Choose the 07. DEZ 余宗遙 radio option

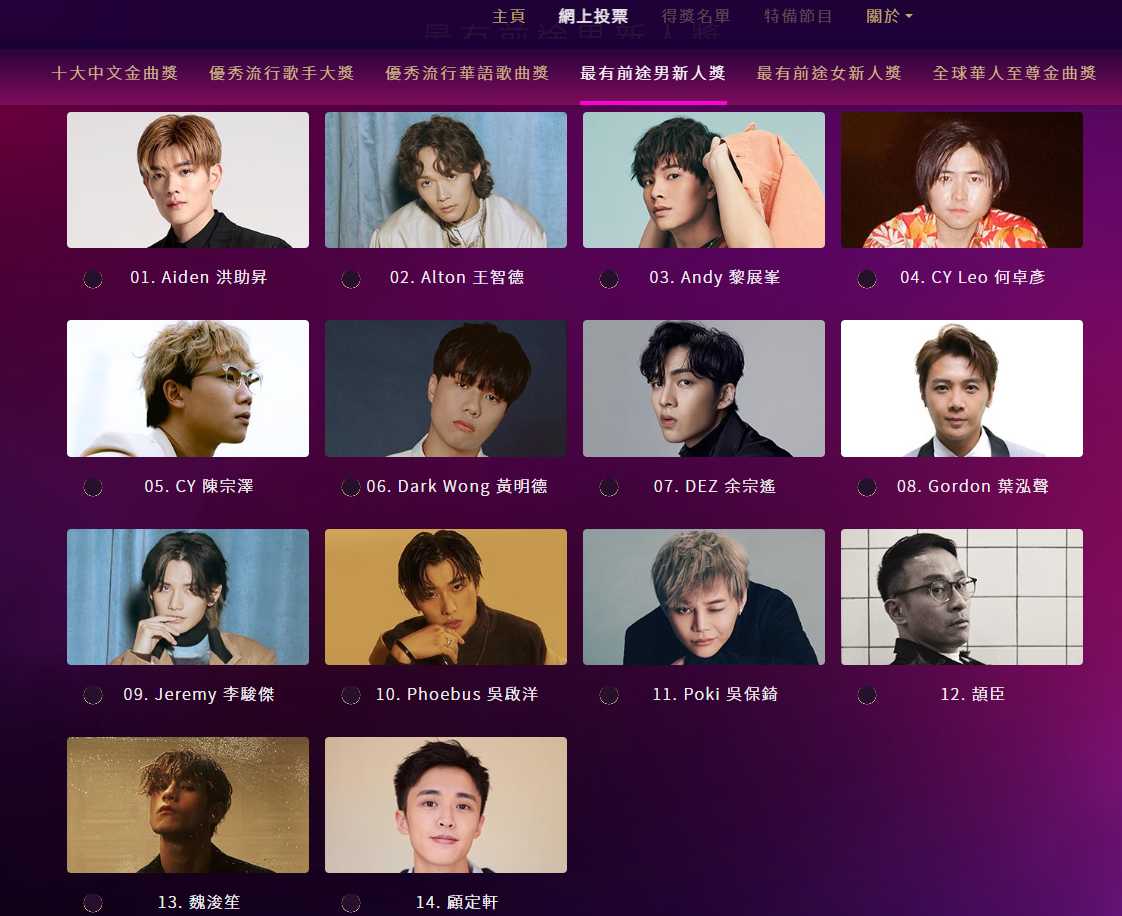coord(609,487)
